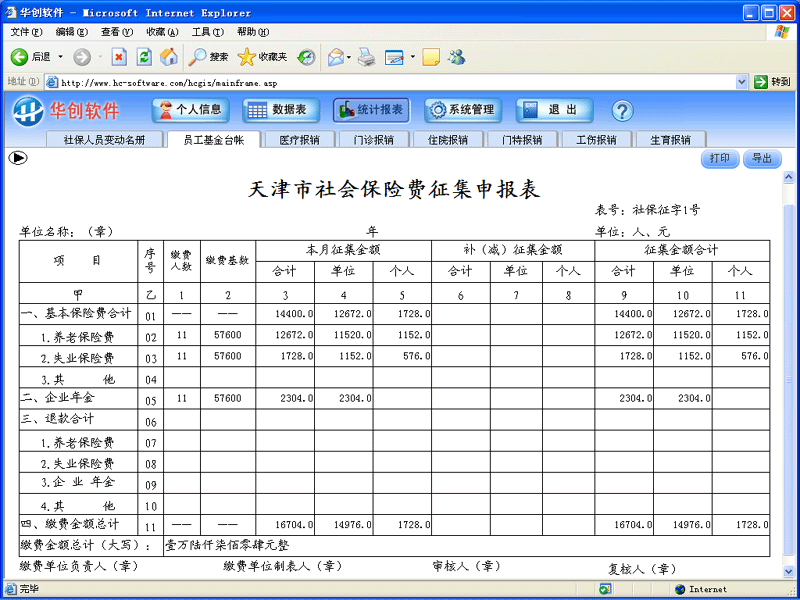This screenshot has height=600, width=800.
Task: Switch to 医疗报销 tab
Action: 299,140
